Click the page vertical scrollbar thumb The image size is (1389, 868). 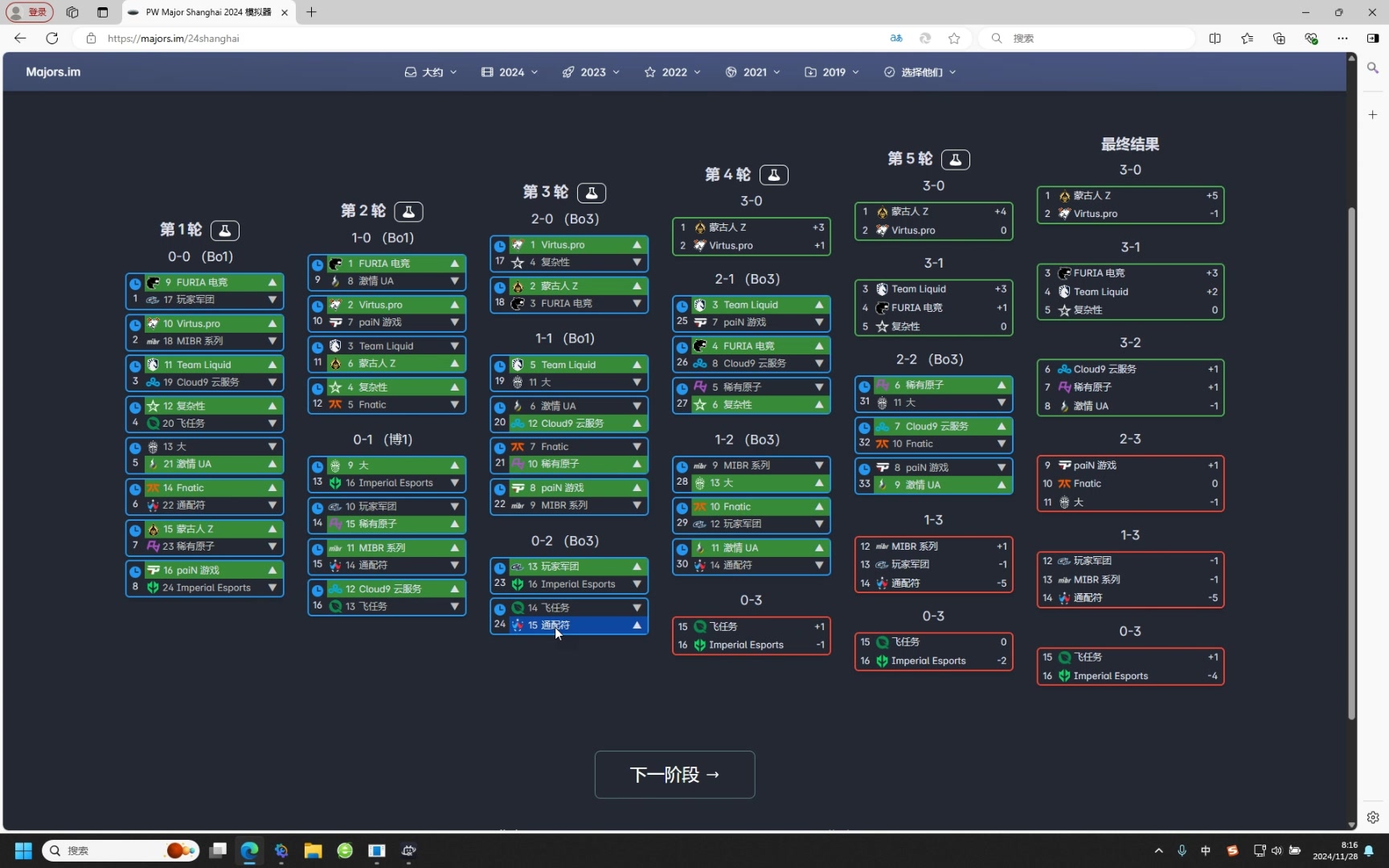(1352, 464)
